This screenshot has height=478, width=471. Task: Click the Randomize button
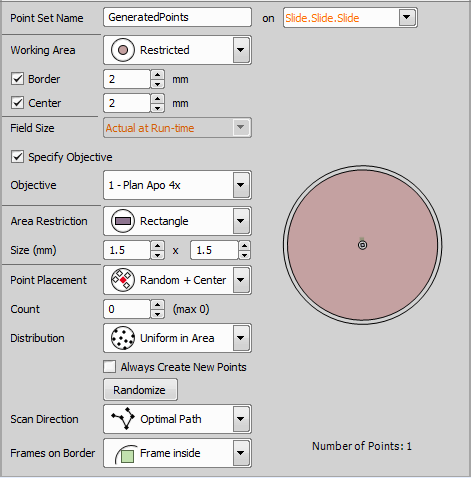click(x=140, y=390)
